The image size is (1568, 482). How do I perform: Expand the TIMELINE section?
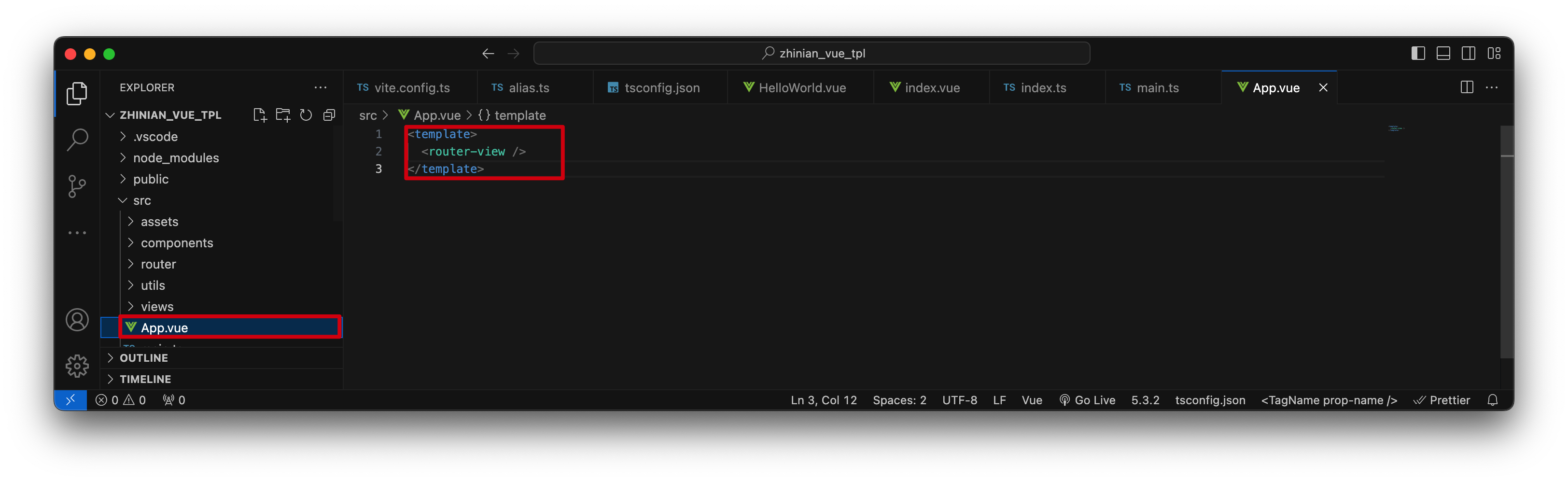222,379
